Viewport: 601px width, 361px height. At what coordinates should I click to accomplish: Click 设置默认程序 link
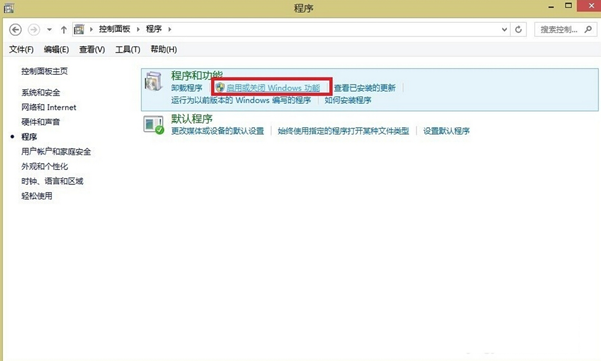(446, 131)
